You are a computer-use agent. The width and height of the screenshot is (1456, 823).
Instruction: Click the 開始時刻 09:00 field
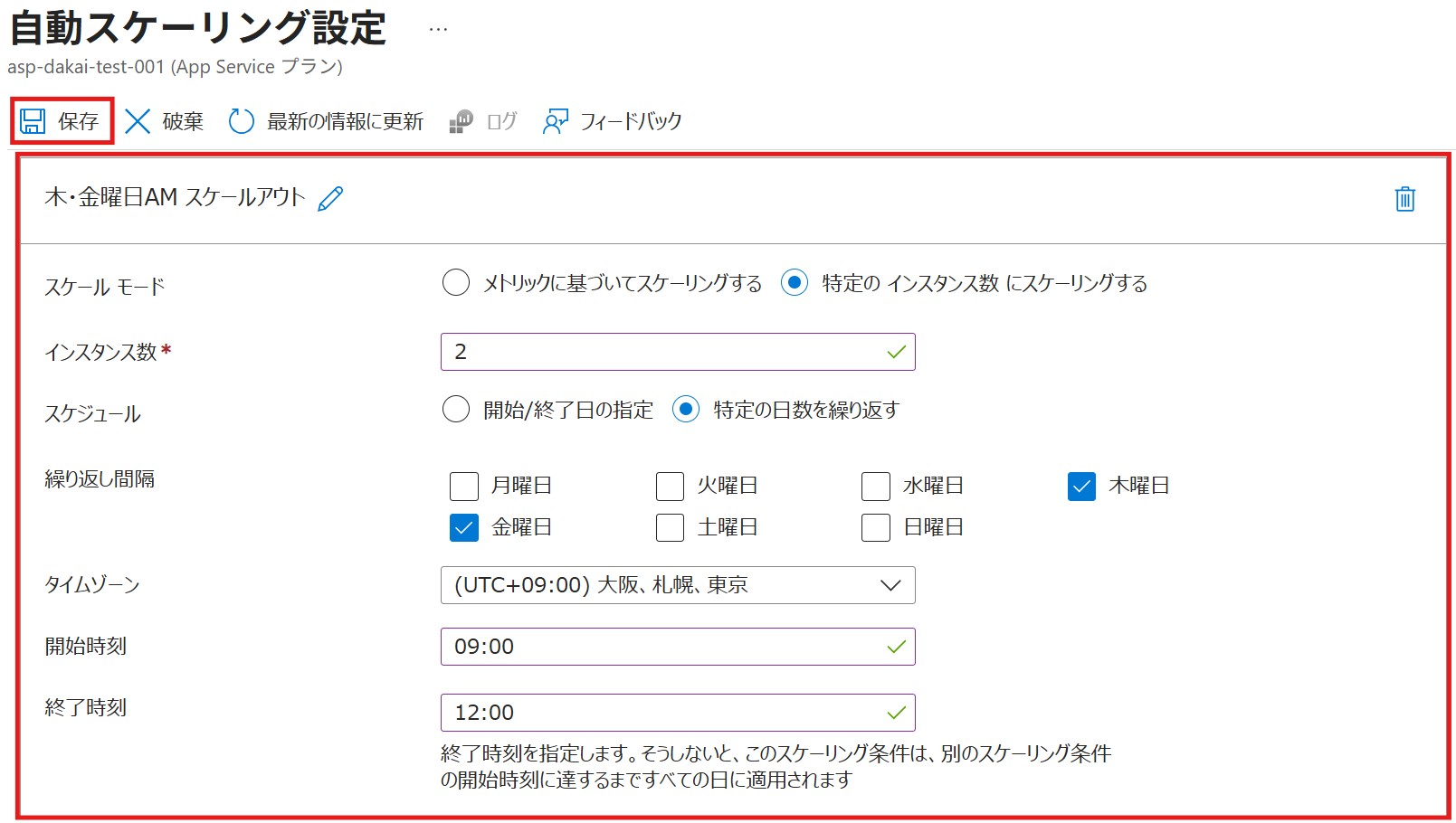pos(678,647)
